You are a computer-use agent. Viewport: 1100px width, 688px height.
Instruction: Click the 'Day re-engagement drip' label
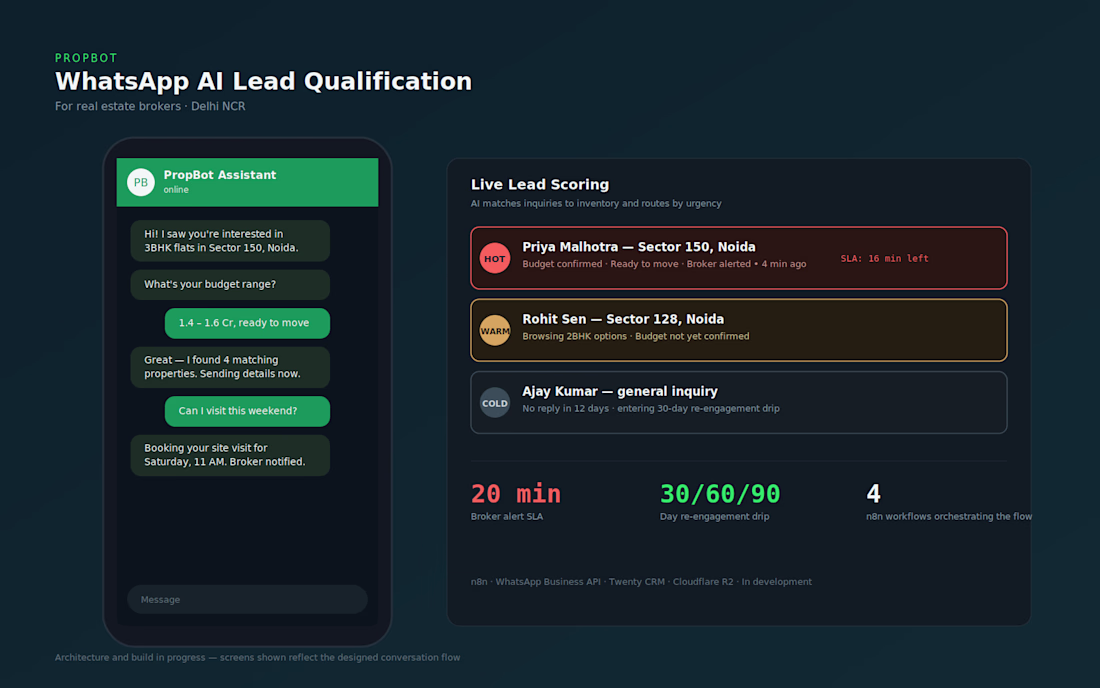(x=714, y=517)
